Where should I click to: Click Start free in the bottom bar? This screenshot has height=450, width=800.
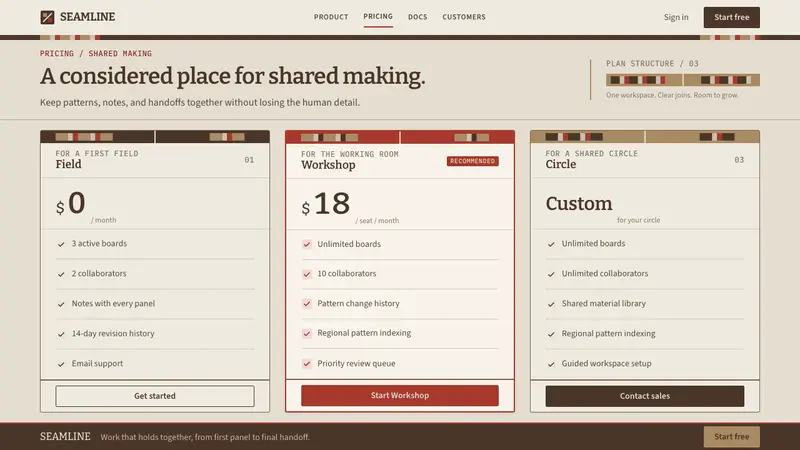click(732, 437)
